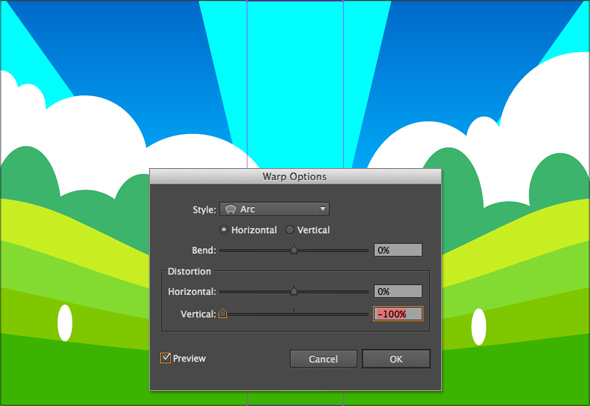Click the Horizontal distortion percentage field
This screenshot has height=406, width=590.
click(x=398, y=291)
